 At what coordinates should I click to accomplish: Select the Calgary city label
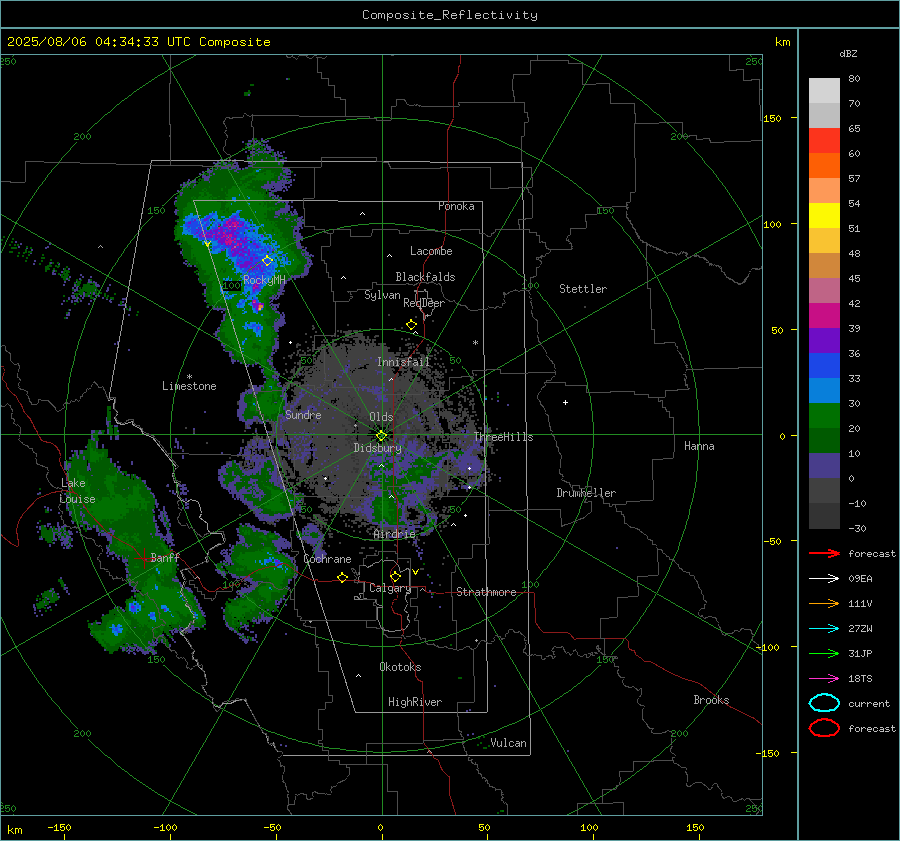pyautogui.click(x=390, y=588)
